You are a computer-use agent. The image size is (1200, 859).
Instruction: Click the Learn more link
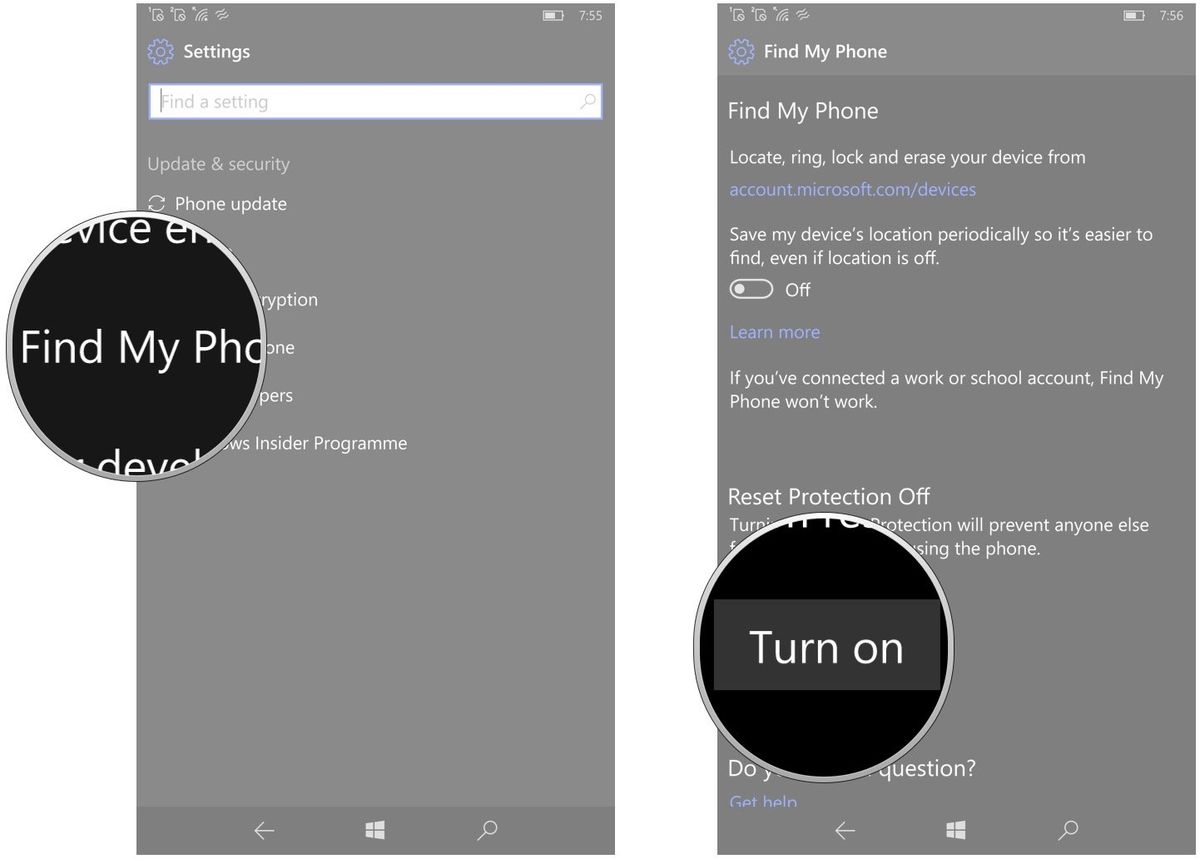click(774, 331)
